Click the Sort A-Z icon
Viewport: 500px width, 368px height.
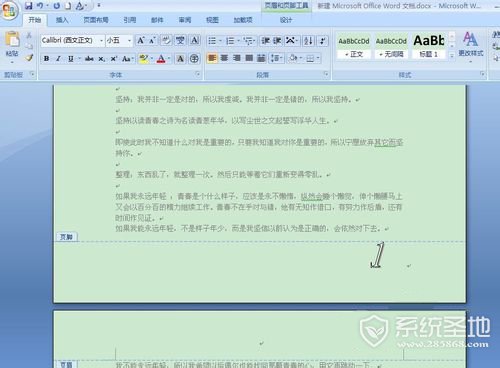tap(308, 41)
